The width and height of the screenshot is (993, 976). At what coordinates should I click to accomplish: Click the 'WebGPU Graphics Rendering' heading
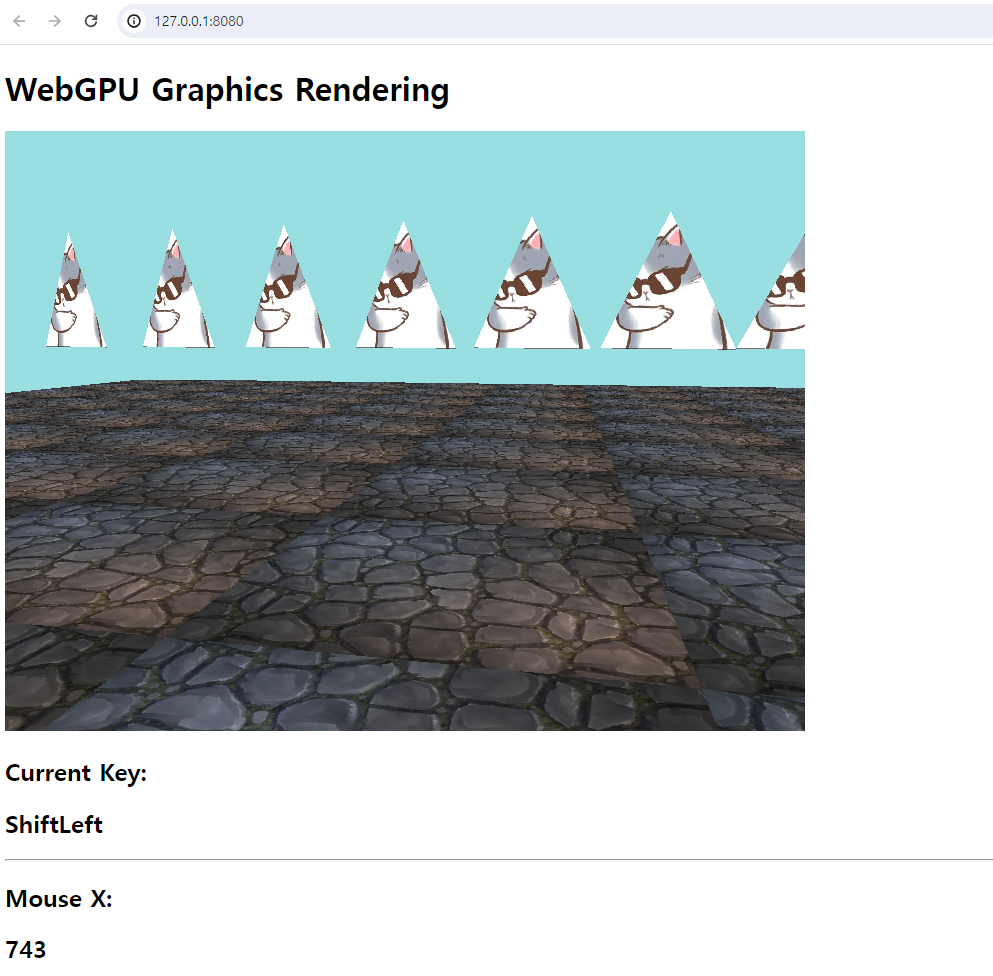(227, 90)
